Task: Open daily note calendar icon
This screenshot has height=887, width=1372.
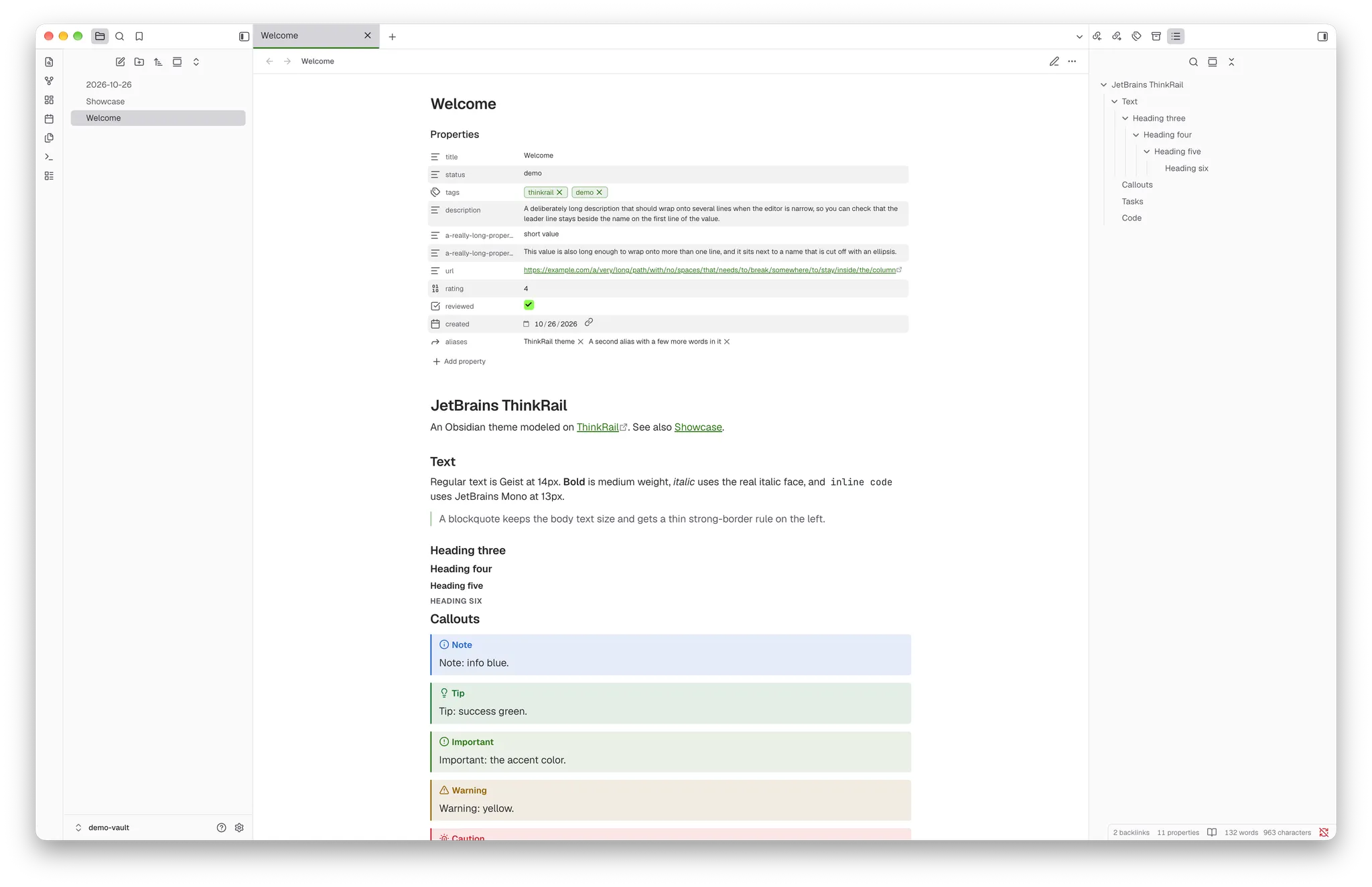Action: pos(49,119)
